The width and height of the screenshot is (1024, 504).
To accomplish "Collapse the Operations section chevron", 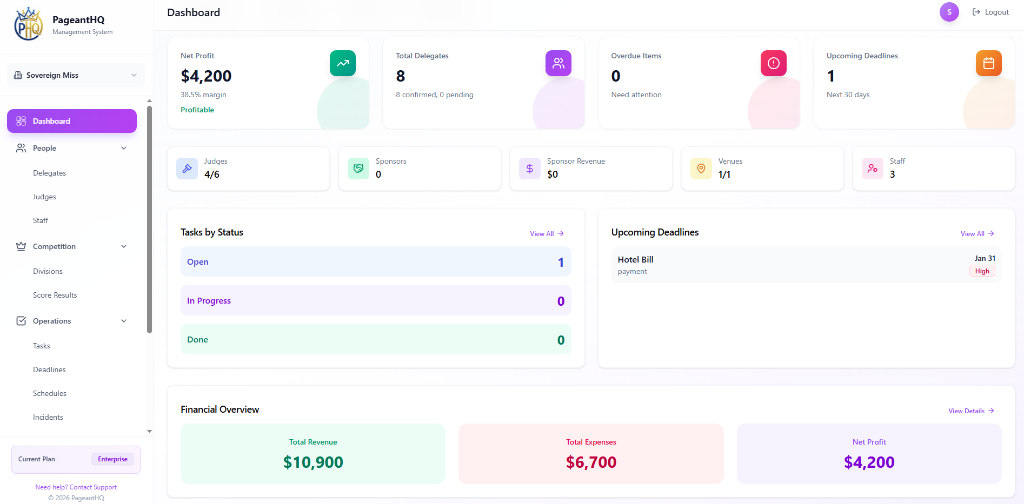I will pos(124,321).
